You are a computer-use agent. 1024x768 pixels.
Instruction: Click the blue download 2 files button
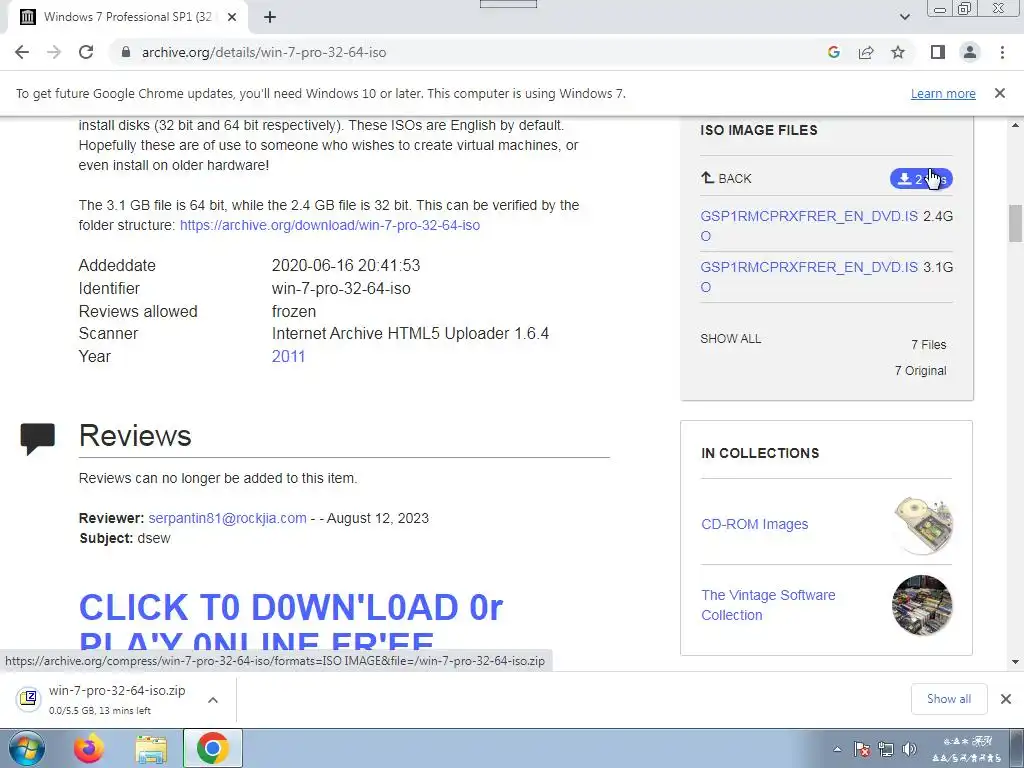point(921,178)
